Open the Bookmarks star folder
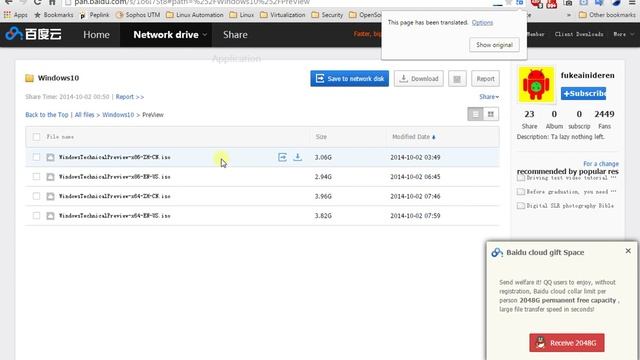The width and height of the screenshot is (640, 360). tap(54, 15)
